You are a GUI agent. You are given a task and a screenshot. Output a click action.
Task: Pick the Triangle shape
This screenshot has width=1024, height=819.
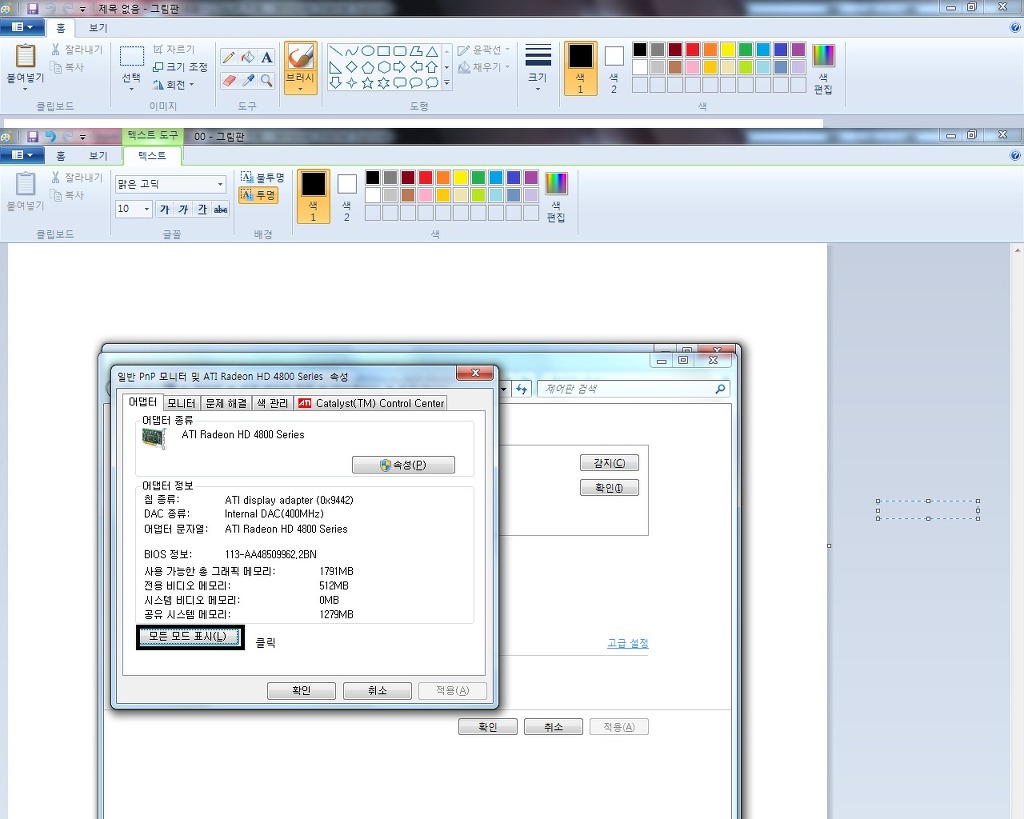(432, 51)
